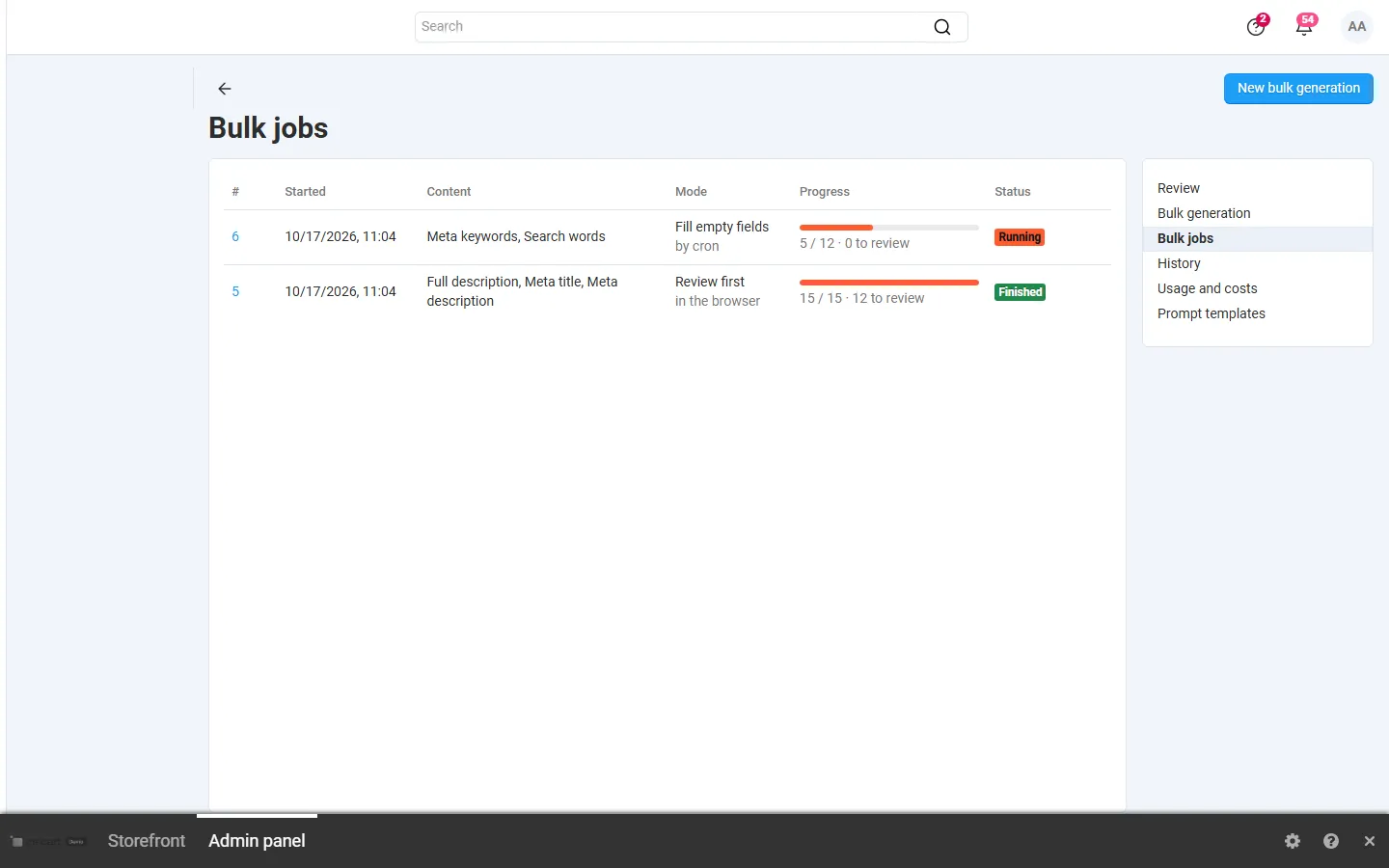Image resolution: width=1389 pixels, height=868 pixels.
Task: Click '15 / 15 · 12 to review' text
Action: click(861, 298)
